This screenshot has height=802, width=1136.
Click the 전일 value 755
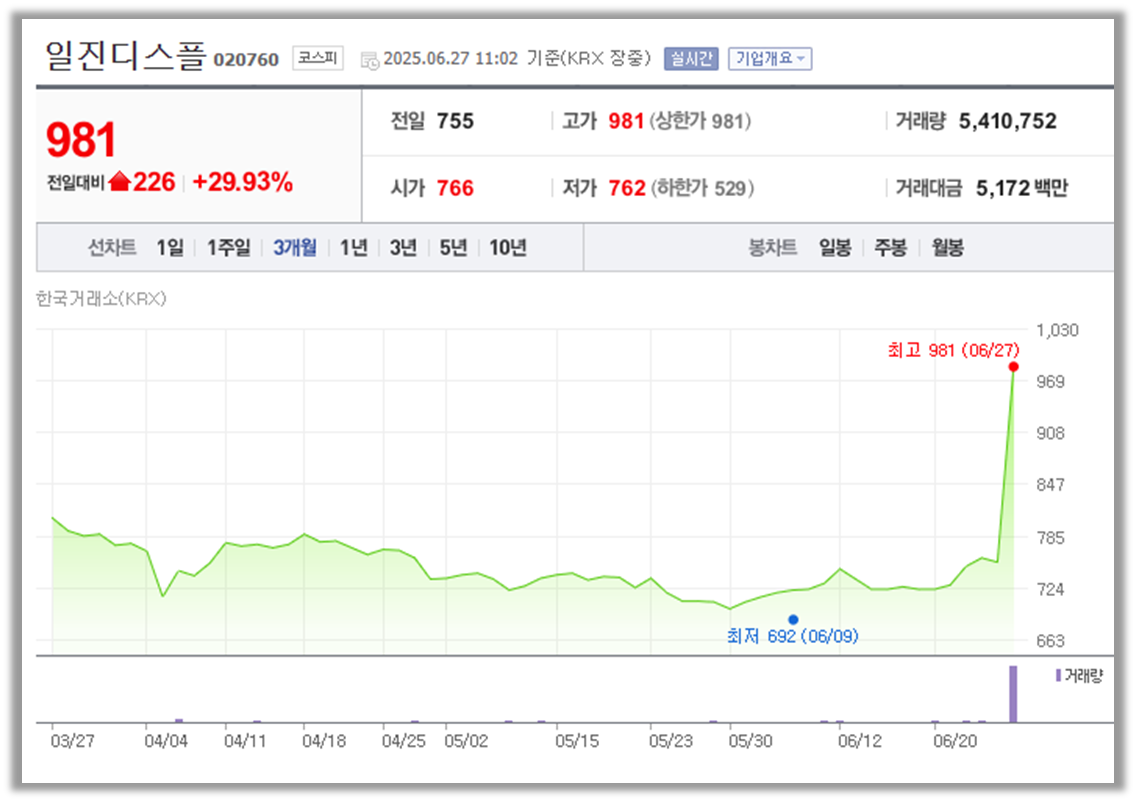pos(455,121)
